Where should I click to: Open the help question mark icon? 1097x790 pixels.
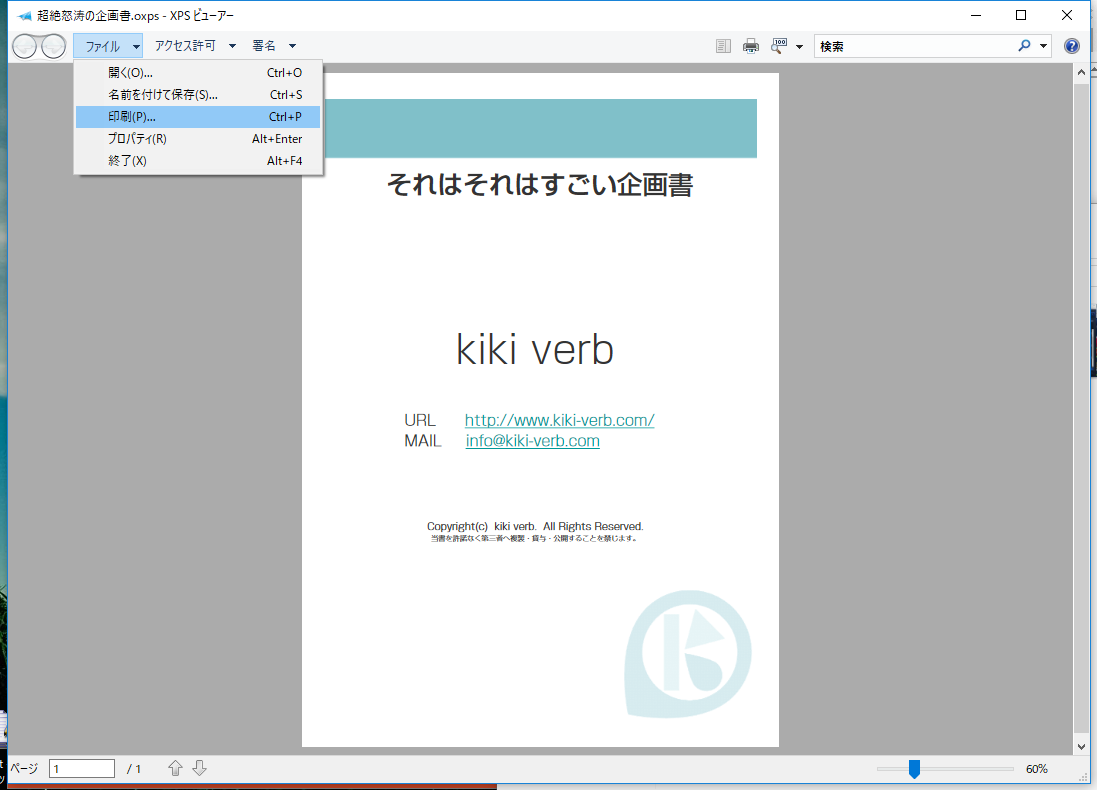click(1072, 46)
